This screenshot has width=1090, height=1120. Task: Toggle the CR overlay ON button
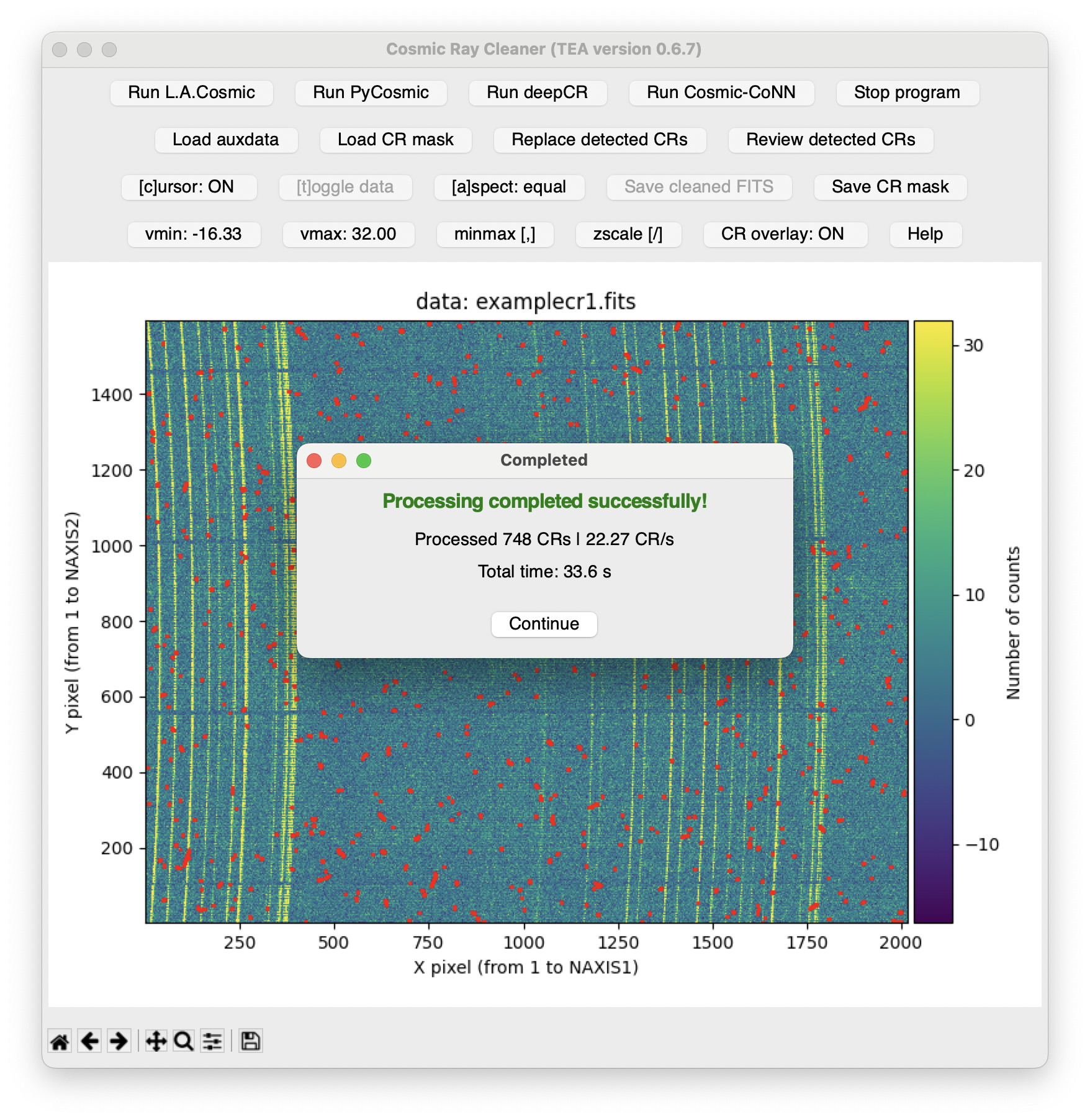pyautogui.click(x=785, y=234)
